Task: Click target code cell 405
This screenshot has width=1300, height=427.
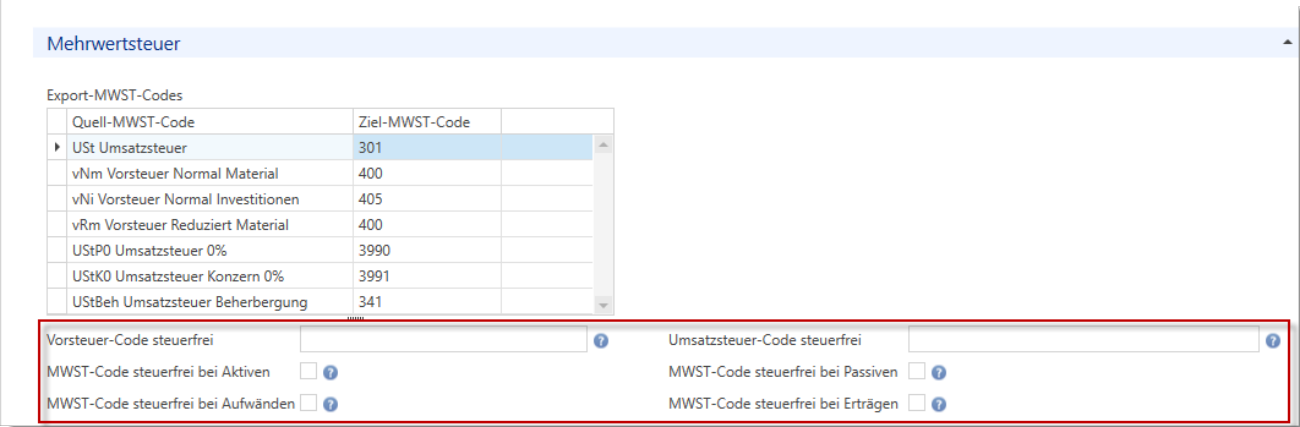Action: [427, 200]
